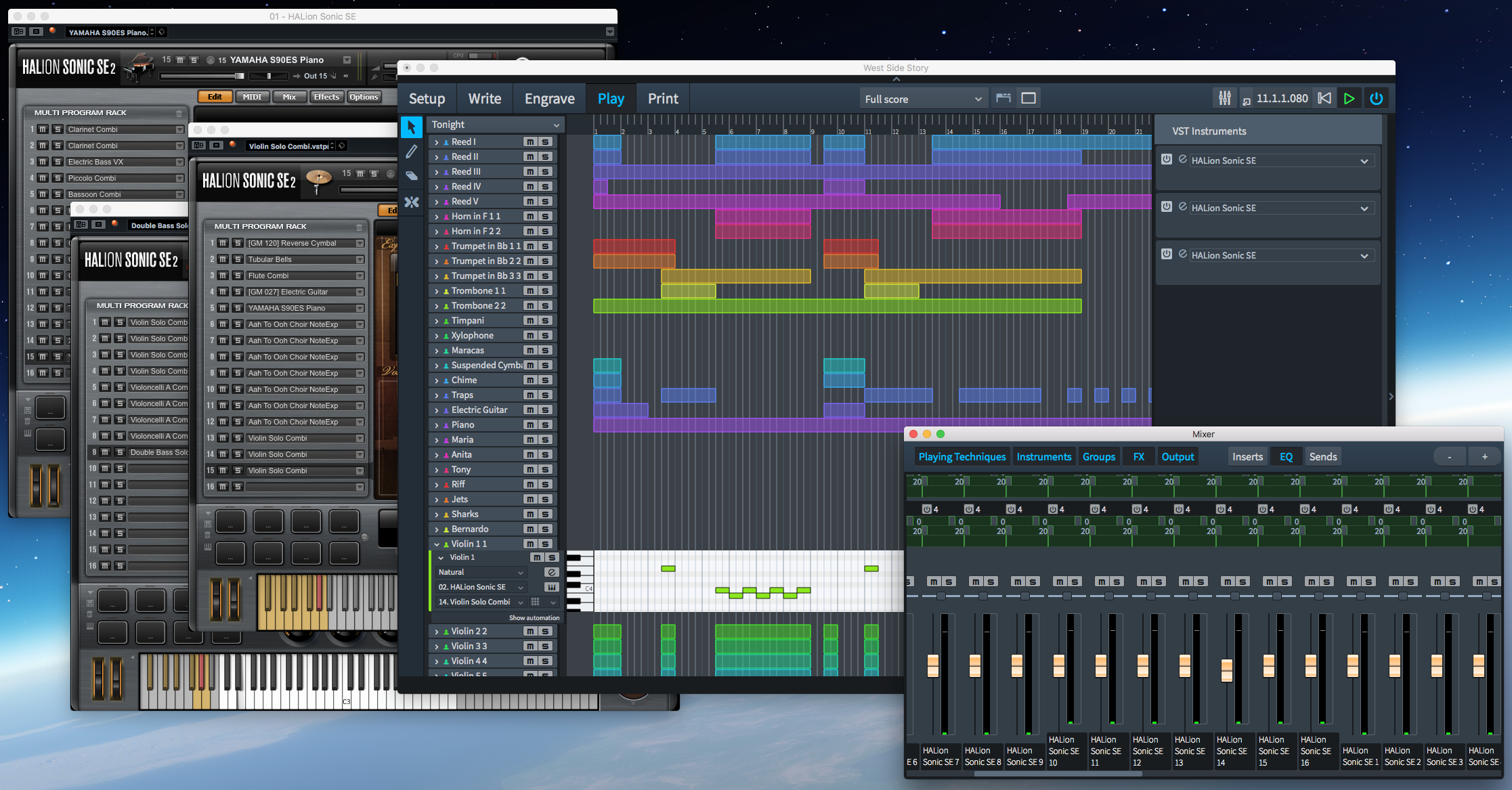Viewport: 1512px width, 790px height.
Task: Open edit instrument button for Violin 1 voice
Action: coord(552,587)
